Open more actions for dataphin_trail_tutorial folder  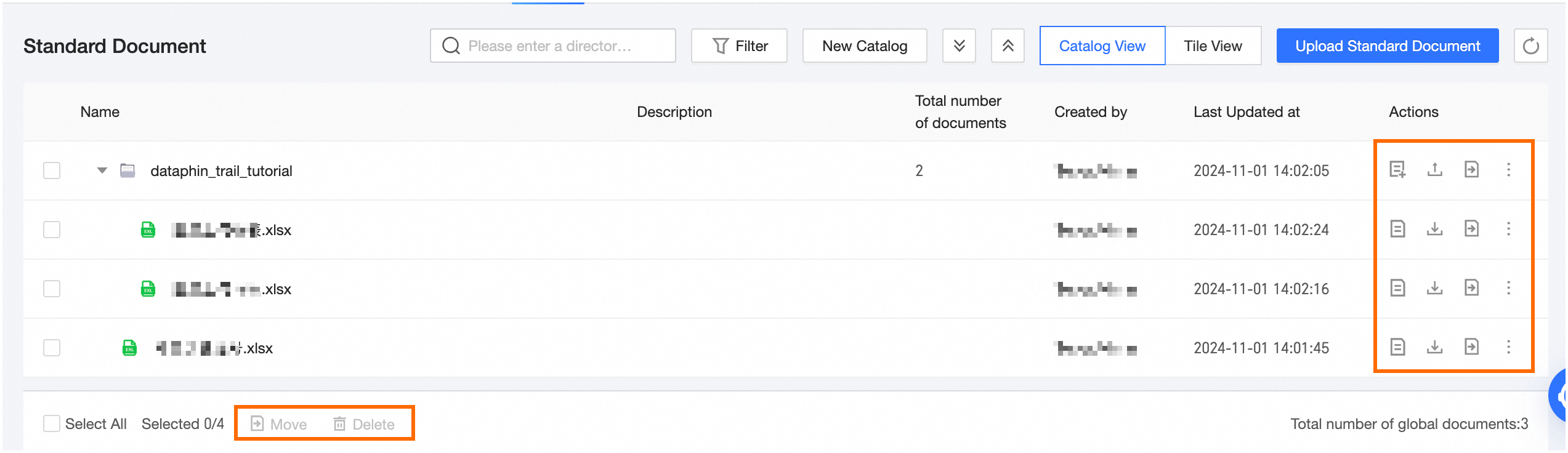coord(1508,169)
